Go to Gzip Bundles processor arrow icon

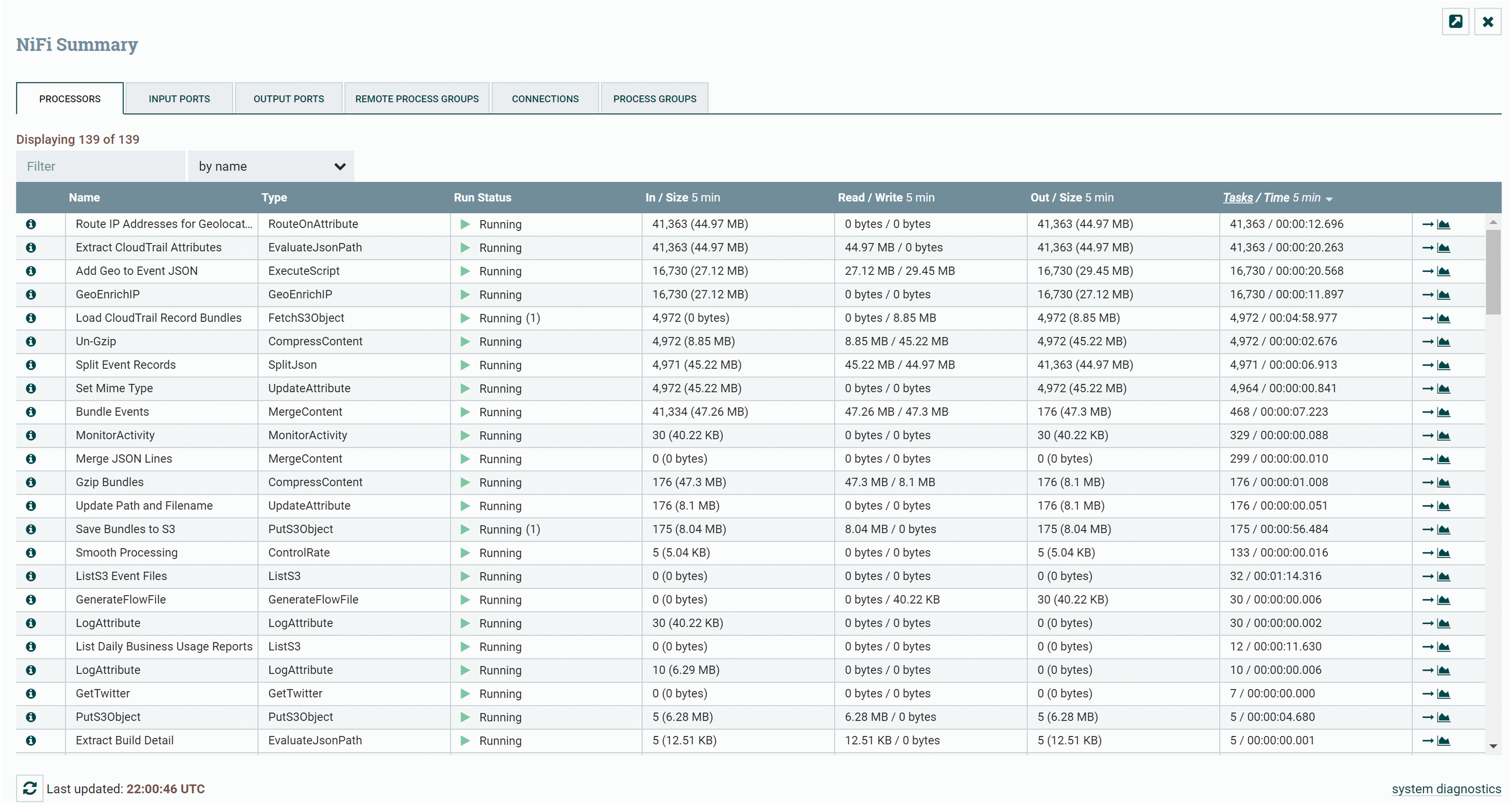tap(1428, 483)
